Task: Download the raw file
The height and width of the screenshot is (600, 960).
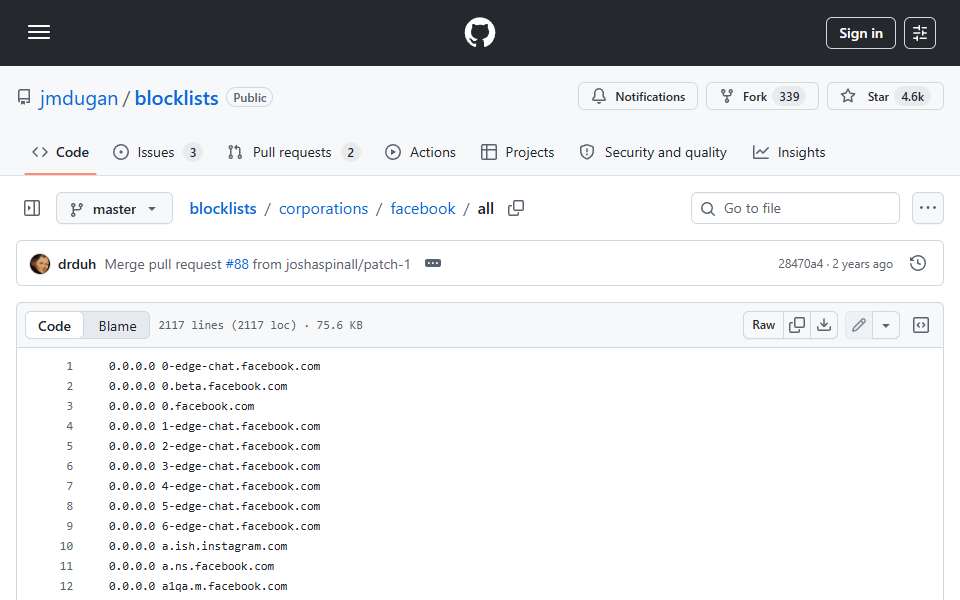Action: pos(824,325)
